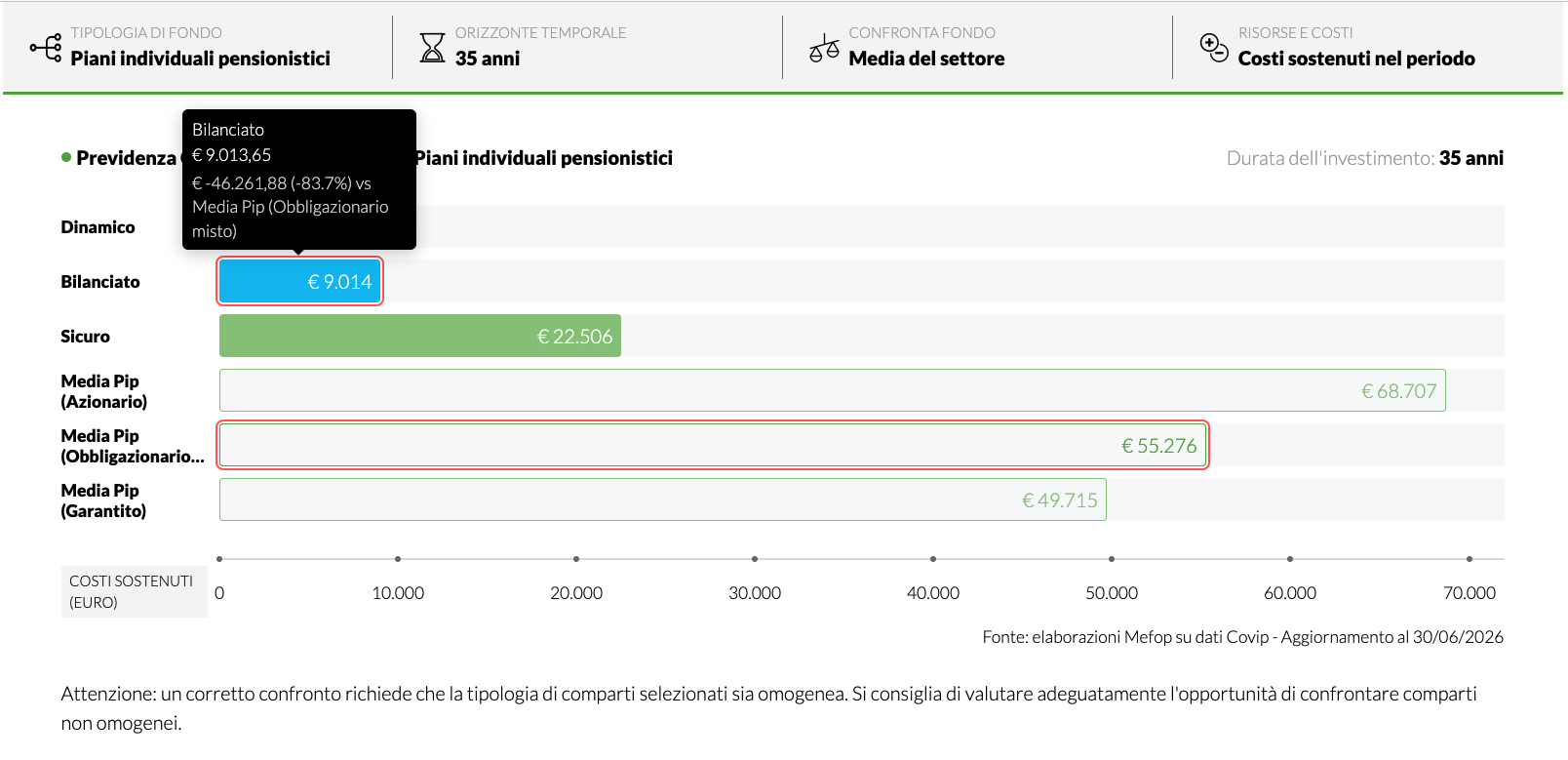Click the hourglass time horizon icon
This screenshot has width=1568, height=760.
coord(432,47)
